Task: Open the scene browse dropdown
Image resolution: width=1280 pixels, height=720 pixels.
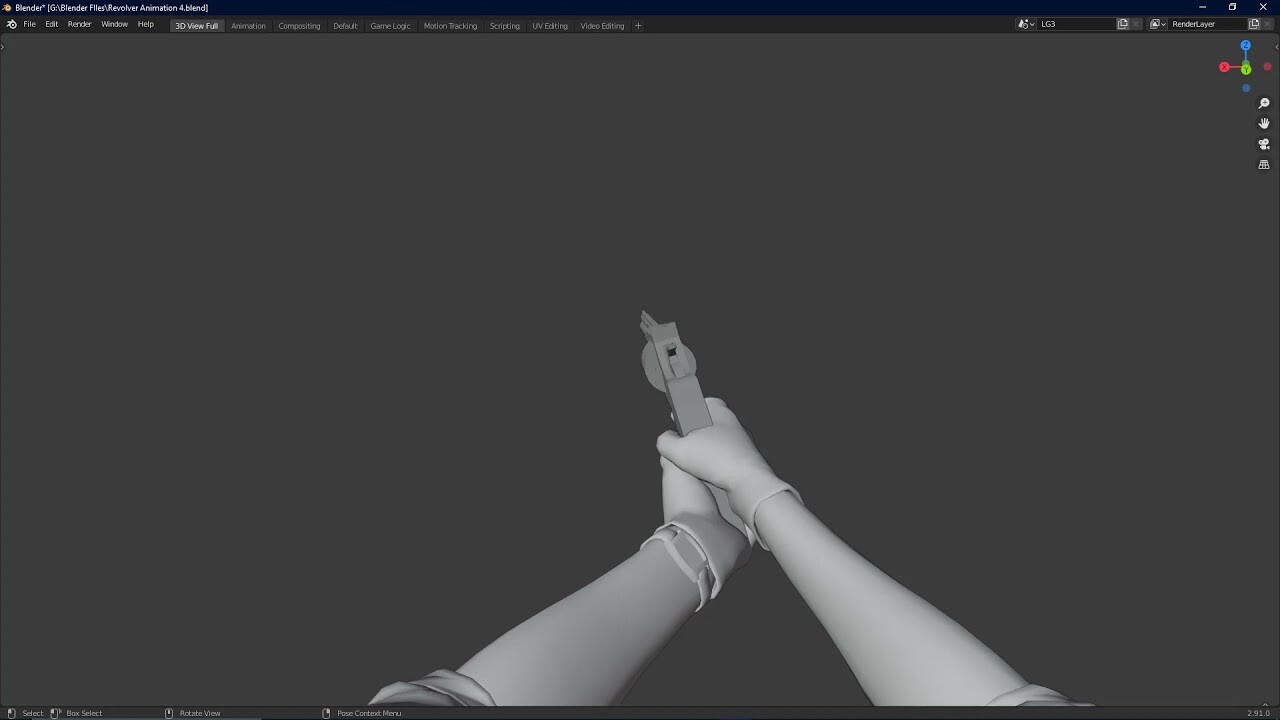Action: pyautogui.click(x=1025, y=24)
